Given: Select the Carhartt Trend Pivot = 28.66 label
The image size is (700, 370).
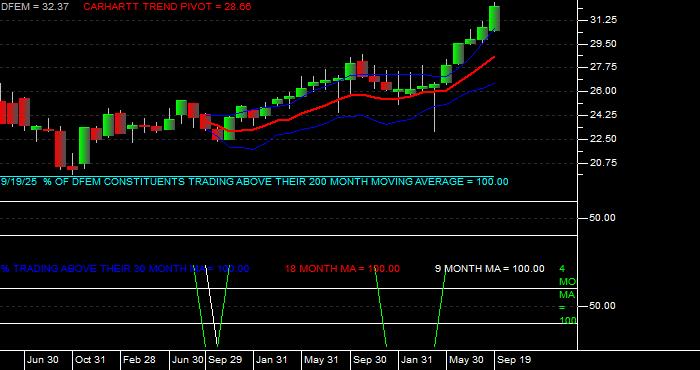Looking at the screenshot, I should coord(167,7).
